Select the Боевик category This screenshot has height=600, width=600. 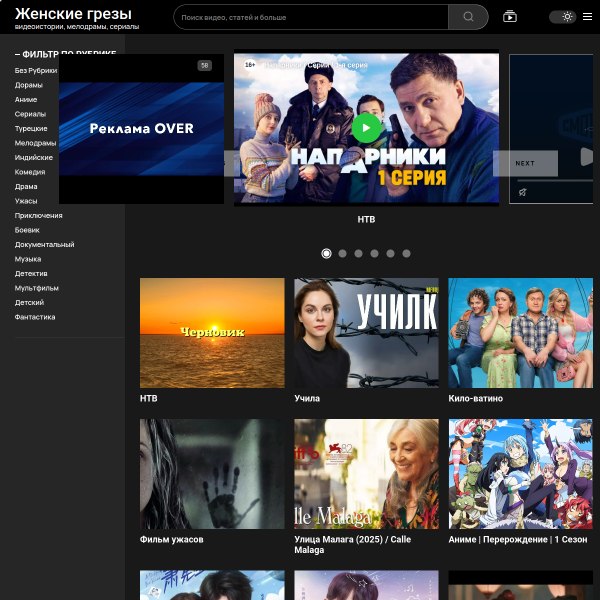27,230
